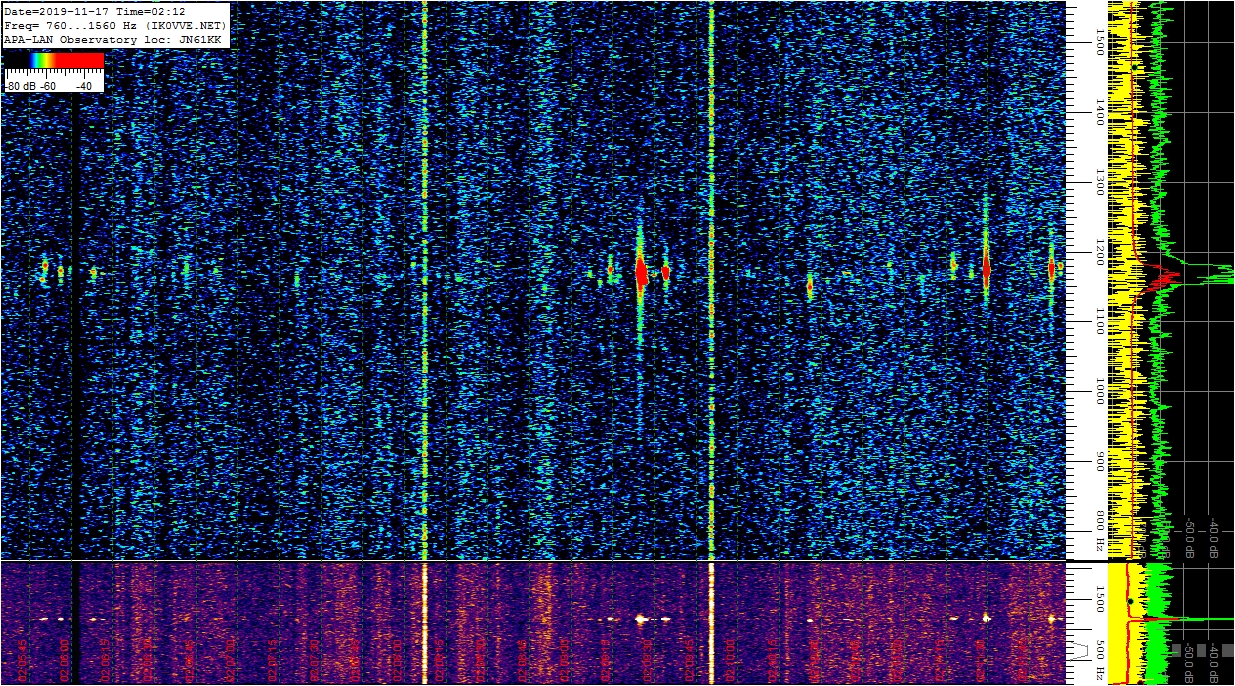Click the 1000 mark on the frequency axis

[x=1099, y=392]
